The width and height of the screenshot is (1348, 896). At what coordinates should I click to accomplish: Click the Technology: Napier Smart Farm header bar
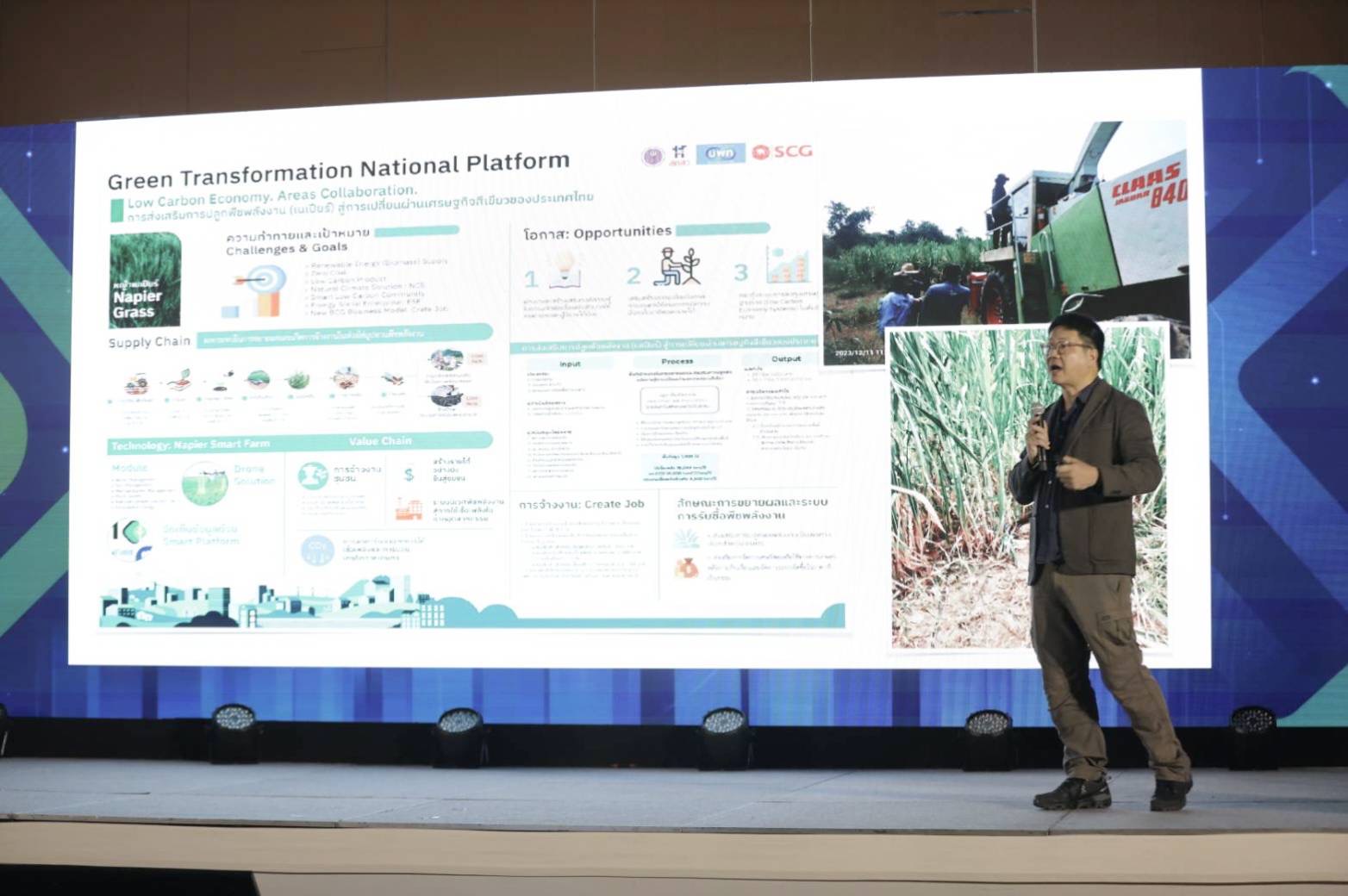(191, 445)
